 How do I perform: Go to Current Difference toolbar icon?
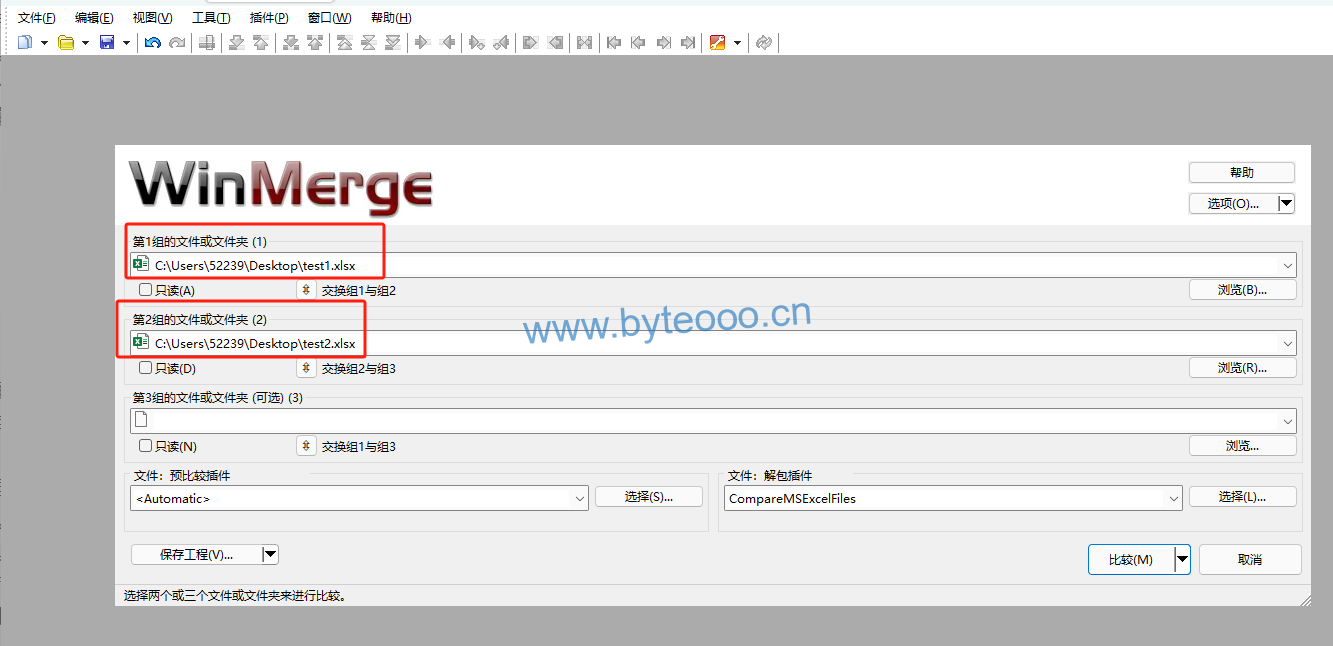click(368, 42)
